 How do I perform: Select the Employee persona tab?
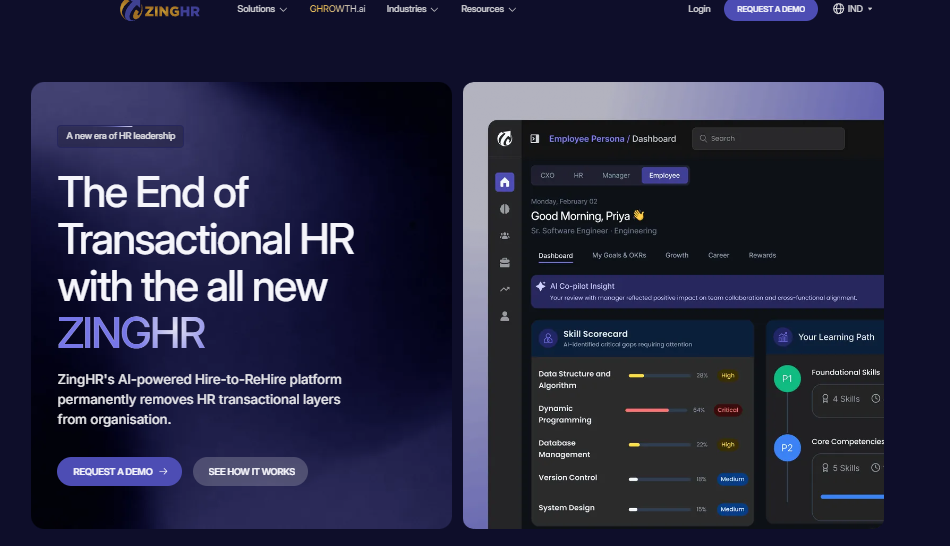point(665,176)
